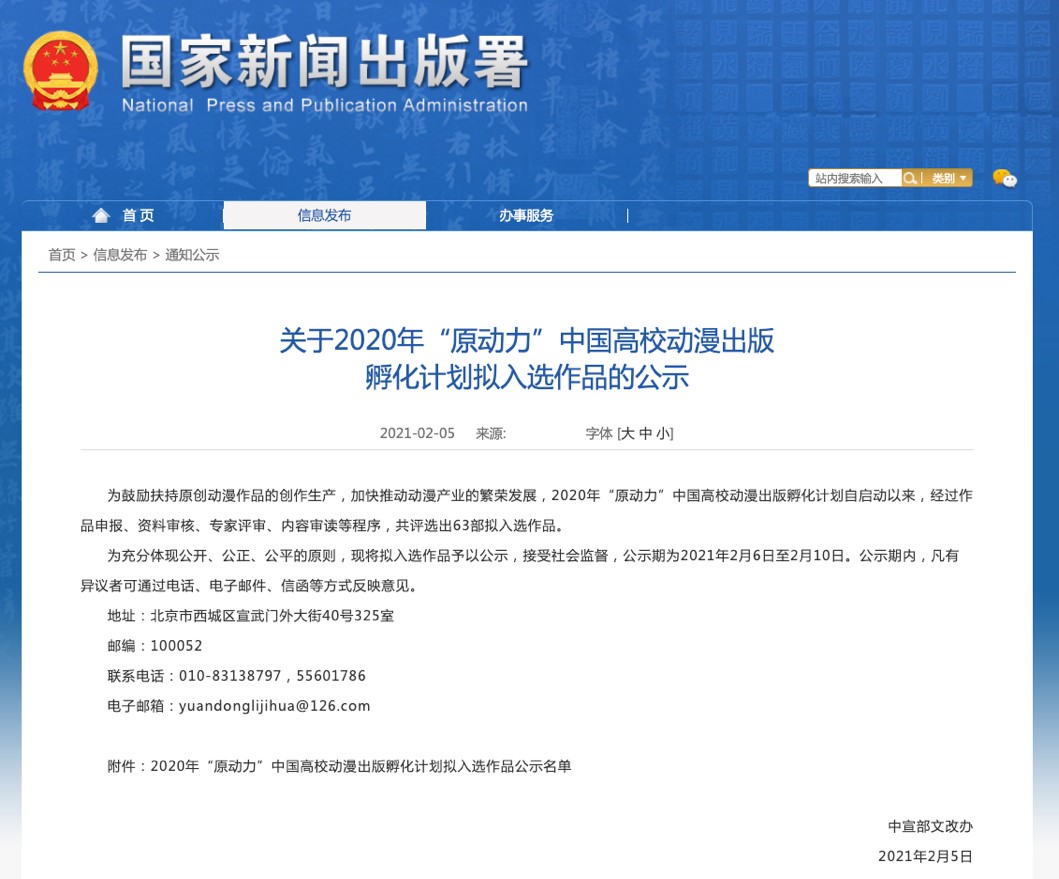
Task: Click 信息发布 in the breadcrumb
Action: [120, 255]
